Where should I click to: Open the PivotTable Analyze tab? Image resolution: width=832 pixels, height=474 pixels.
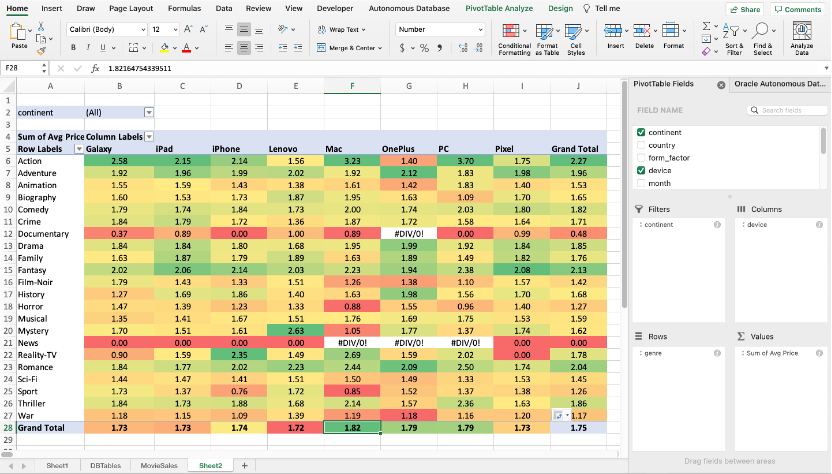coord(499,8)
